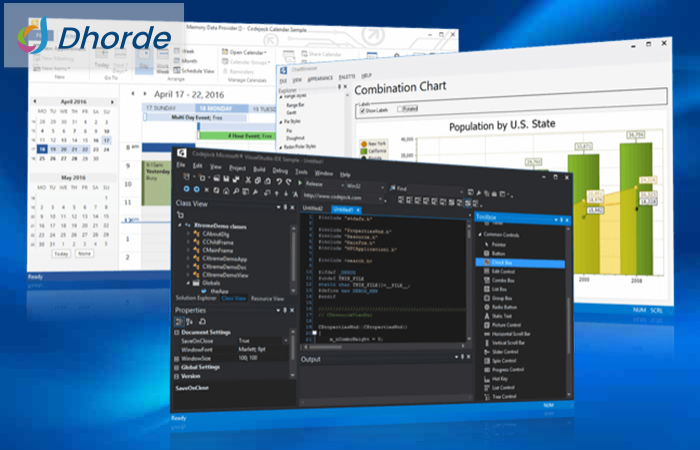700x450 pixels.
Task: Pin the Output panel
Action: (x=462, y=357)
